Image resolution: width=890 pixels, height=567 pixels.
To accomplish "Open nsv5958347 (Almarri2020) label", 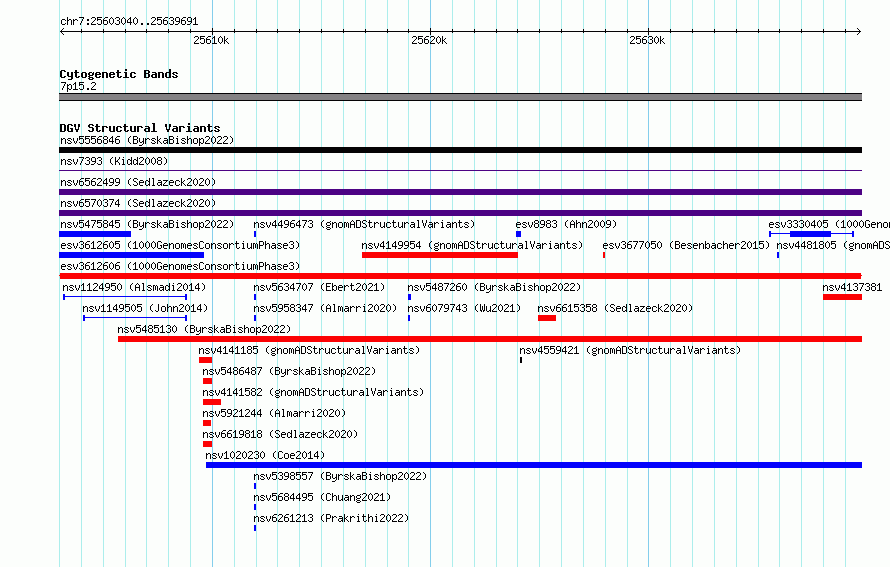I will pyautogui.click(x=325, y=308).
